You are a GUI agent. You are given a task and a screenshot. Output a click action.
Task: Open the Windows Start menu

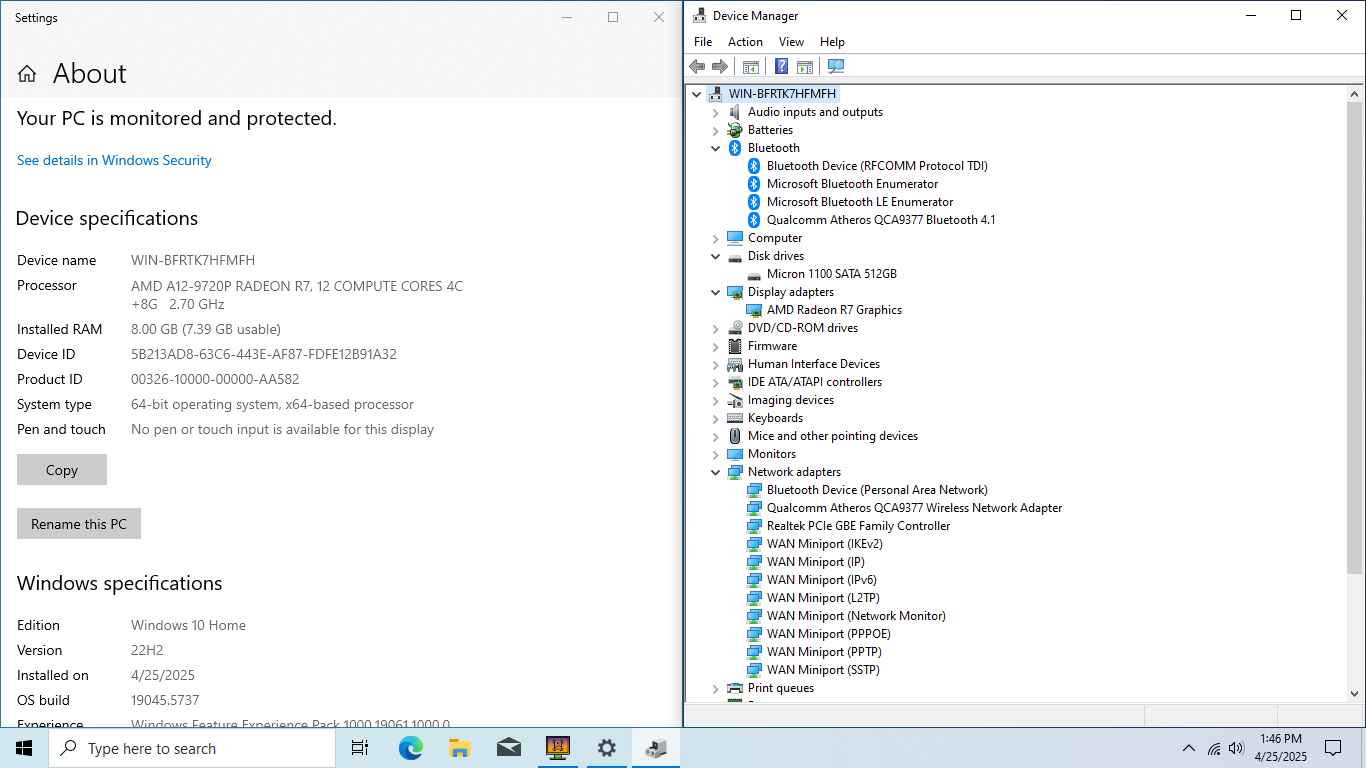[24, 748]
